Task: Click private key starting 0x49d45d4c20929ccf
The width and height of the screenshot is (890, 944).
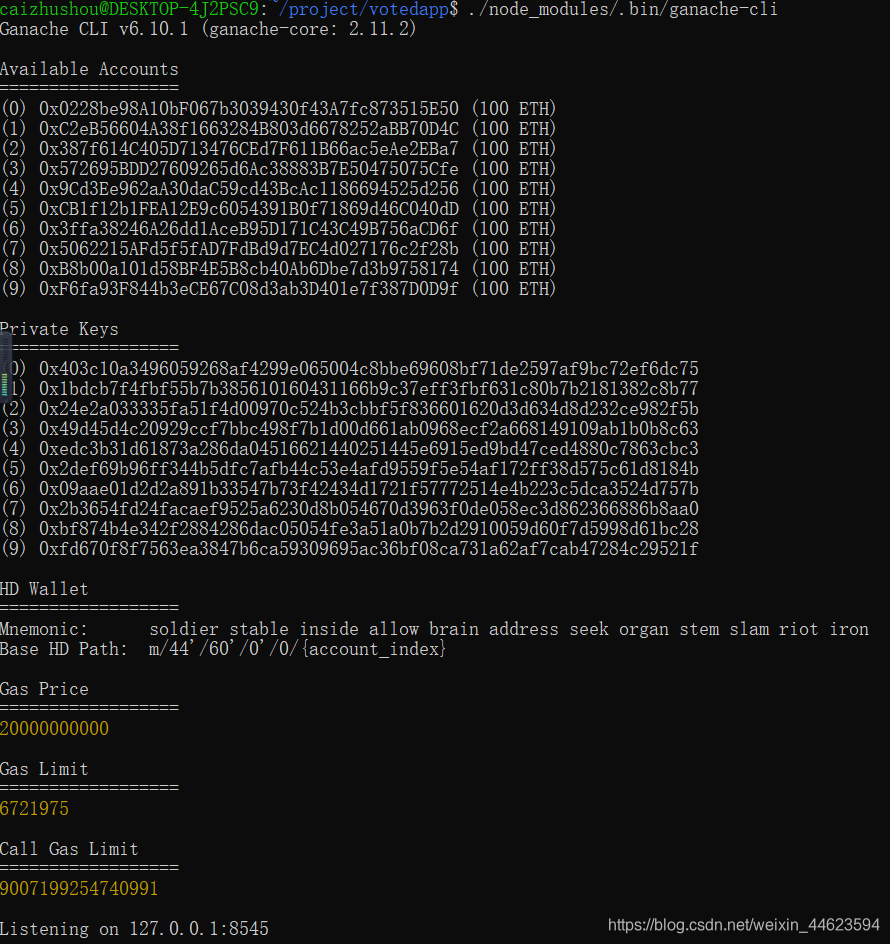Action: 369,429
